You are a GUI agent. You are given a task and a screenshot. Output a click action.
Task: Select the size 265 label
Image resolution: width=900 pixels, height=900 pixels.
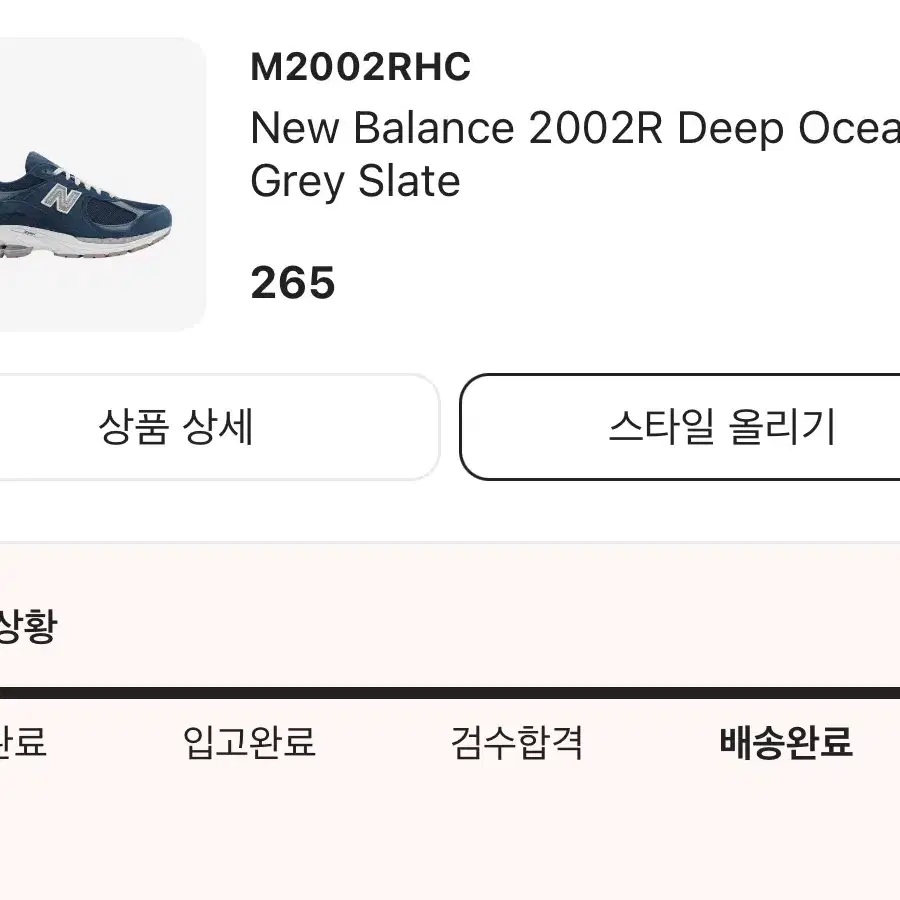[293, 282]
